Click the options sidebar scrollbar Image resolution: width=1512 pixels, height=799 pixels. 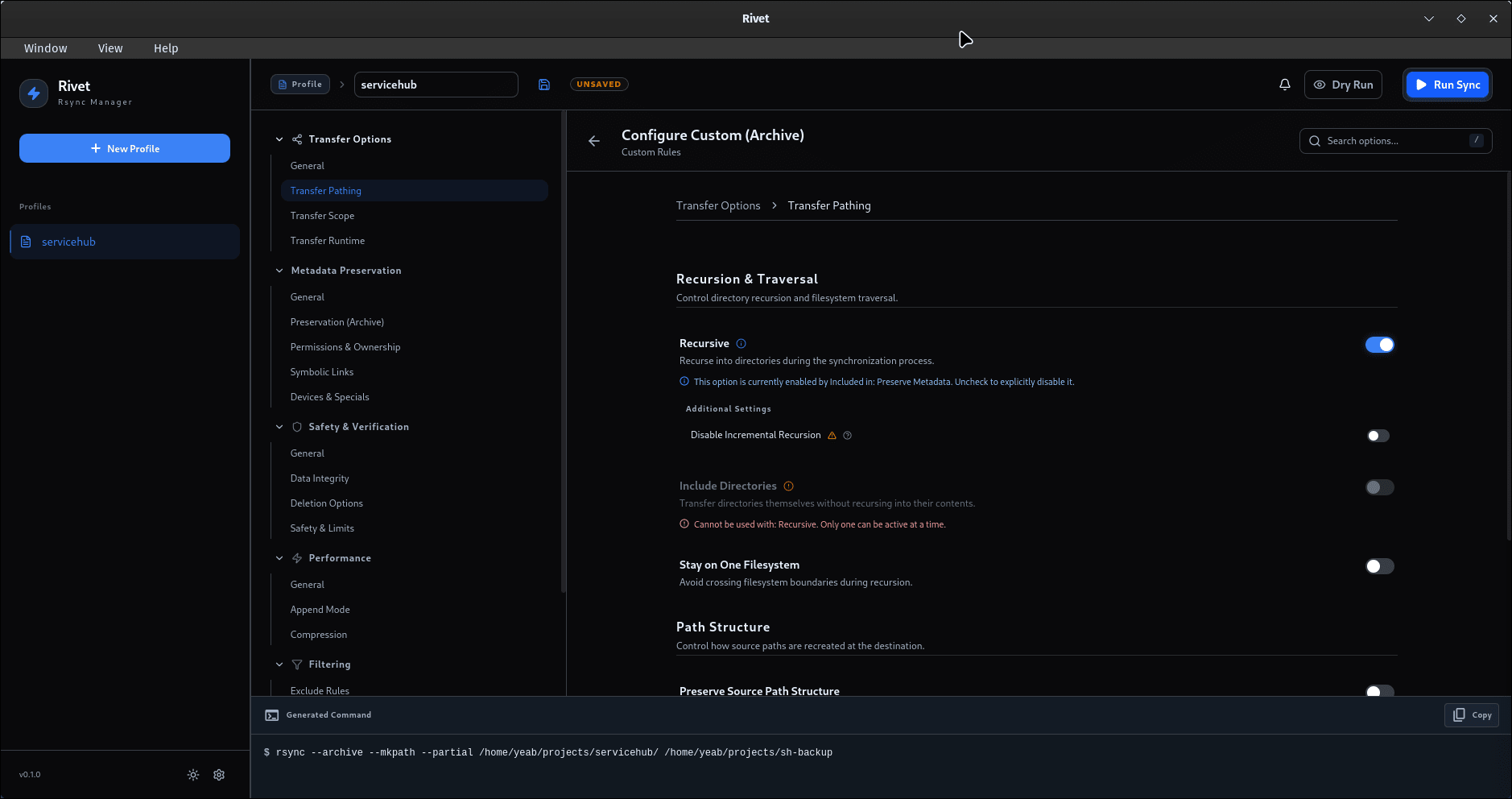[x=564, y=352]
